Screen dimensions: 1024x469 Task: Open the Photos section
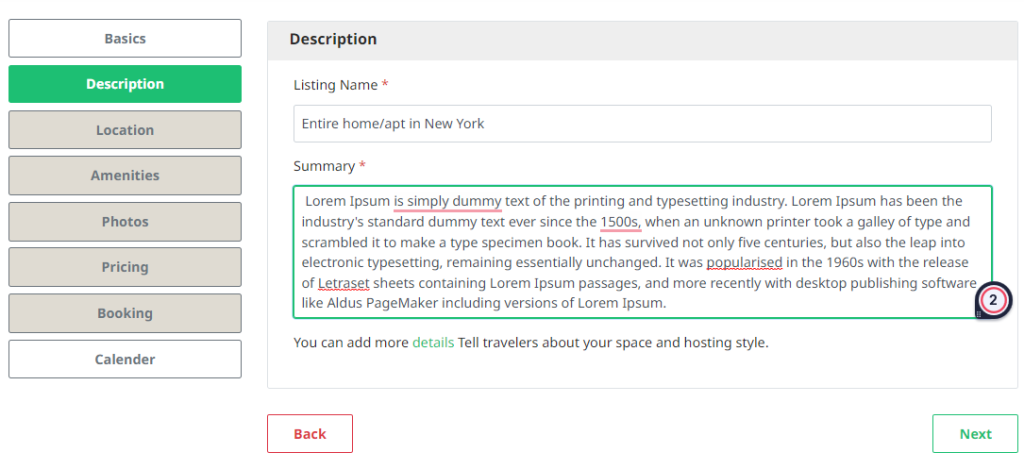point(125,222)
